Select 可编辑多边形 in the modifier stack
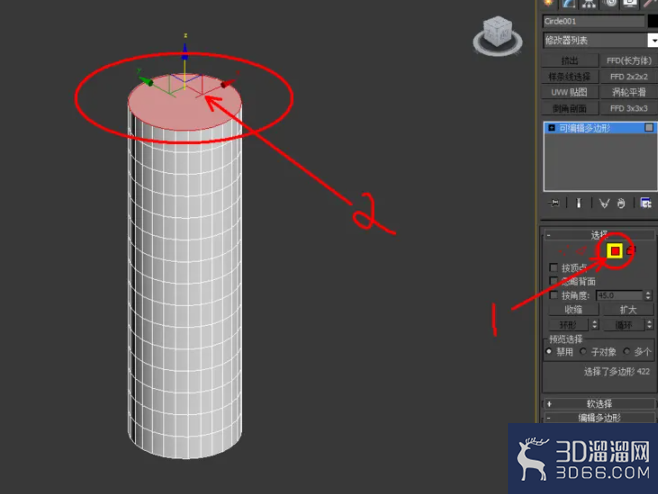The height and width of the screenshot is (494, 658). 600,128
